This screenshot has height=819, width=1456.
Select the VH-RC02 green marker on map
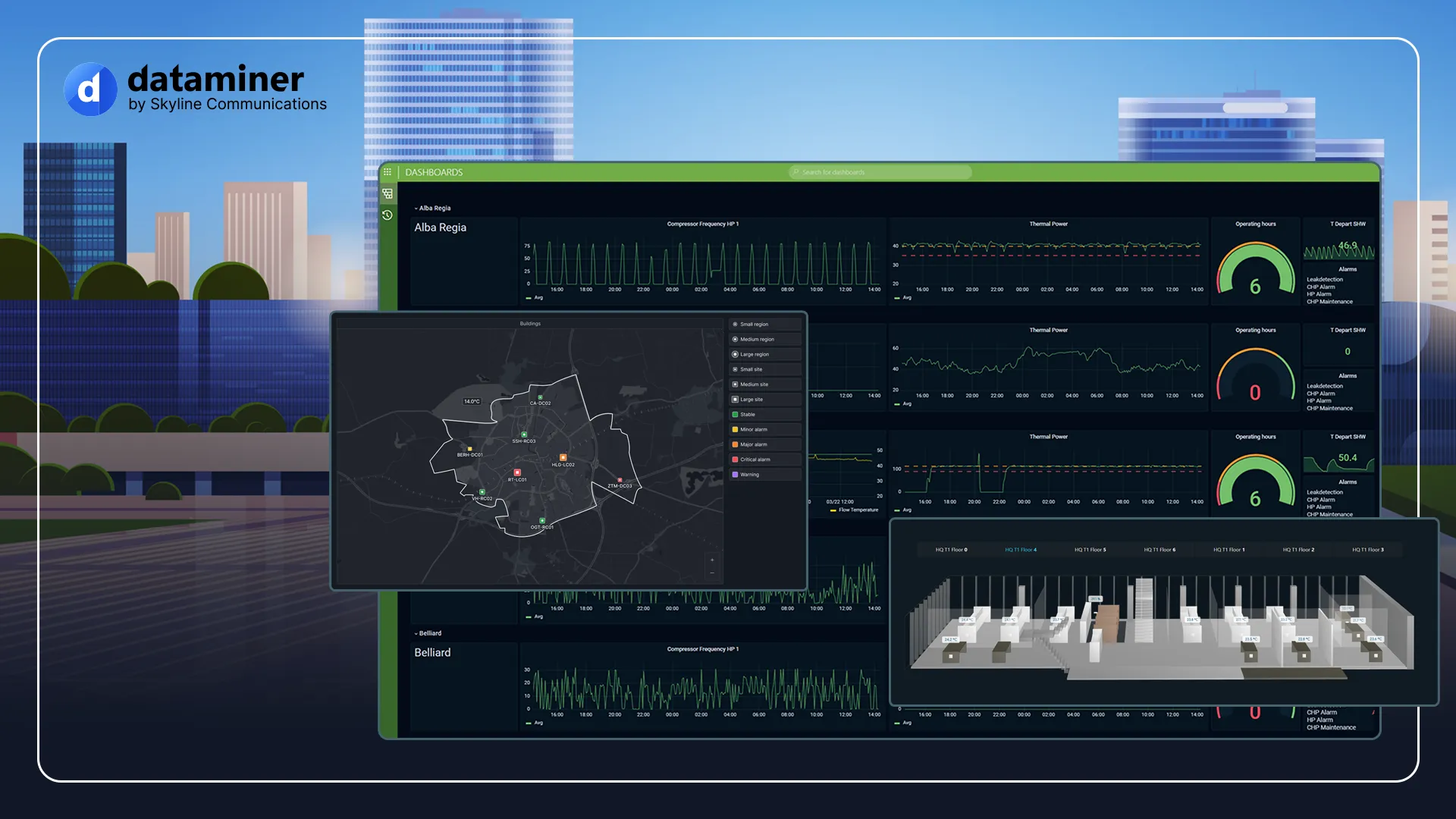point(482,492)
